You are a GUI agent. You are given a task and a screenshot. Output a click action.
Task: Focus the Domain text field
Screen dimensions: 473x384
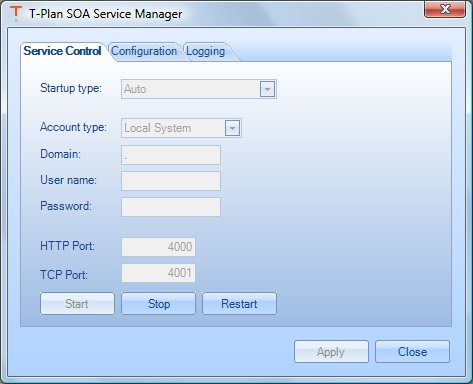click(x=171, y=155)
